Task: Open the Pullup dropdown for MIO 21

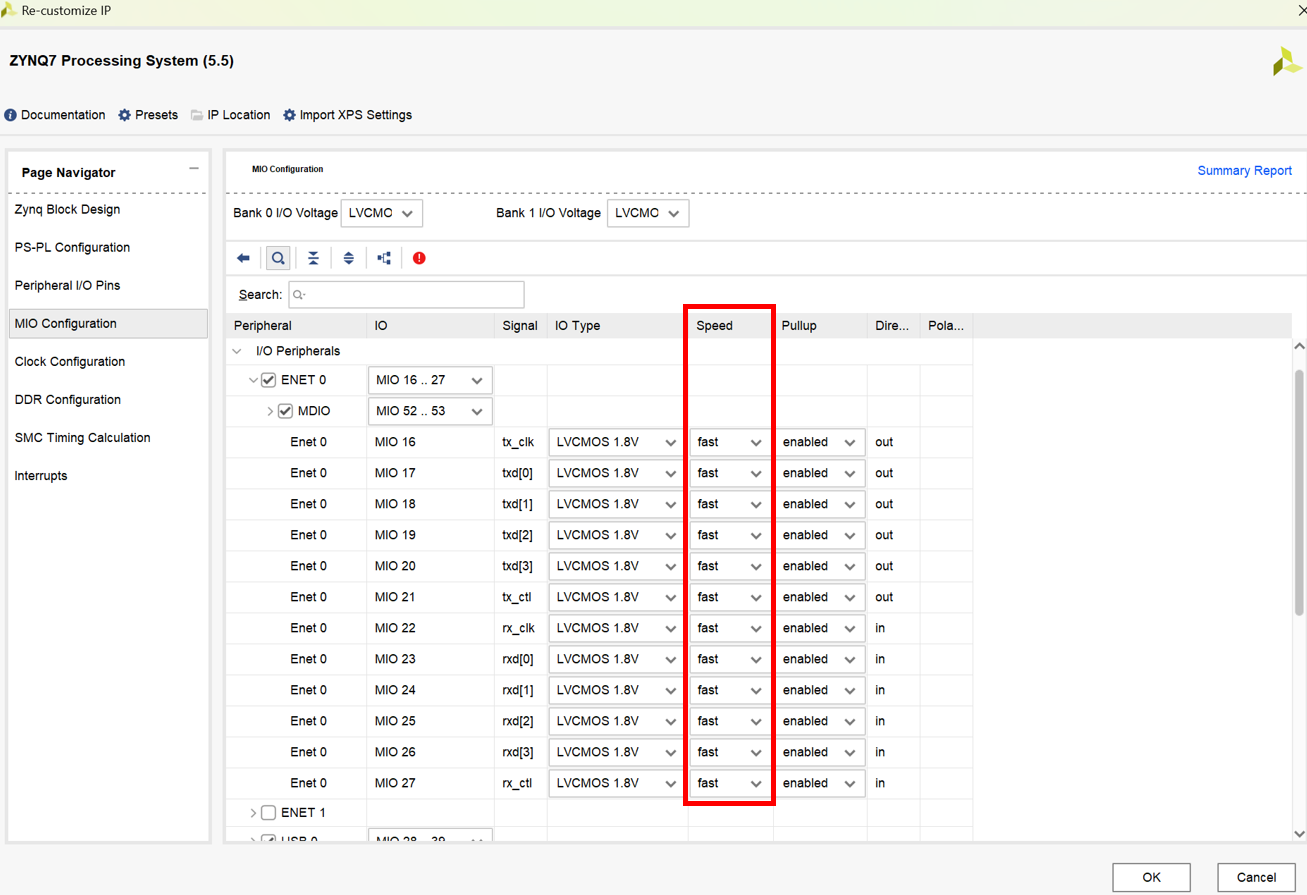Action: coord(820,597)
